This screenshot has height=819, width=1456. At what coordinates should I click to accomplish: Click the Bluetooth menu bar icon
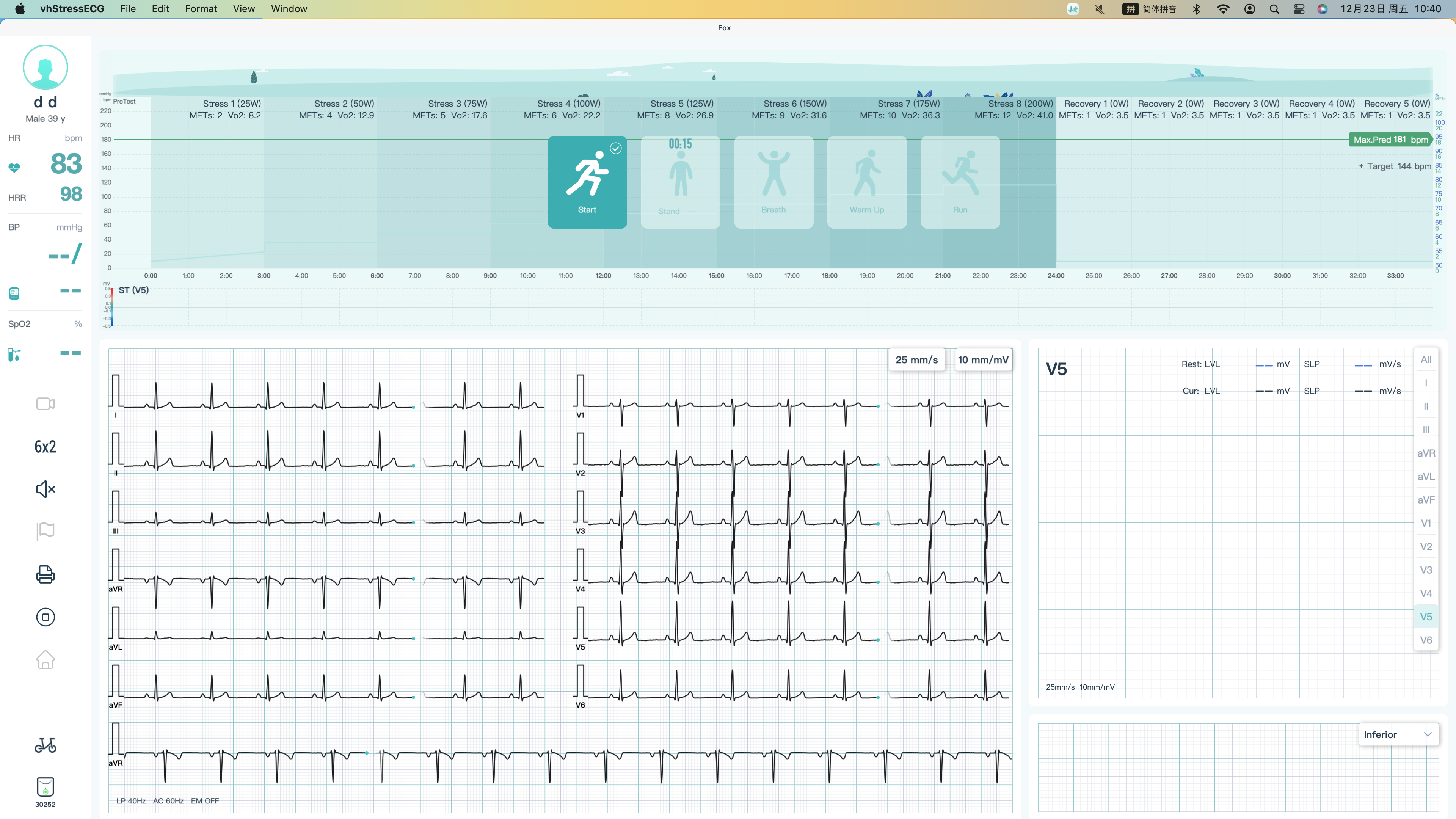(x=1196, y=8)
